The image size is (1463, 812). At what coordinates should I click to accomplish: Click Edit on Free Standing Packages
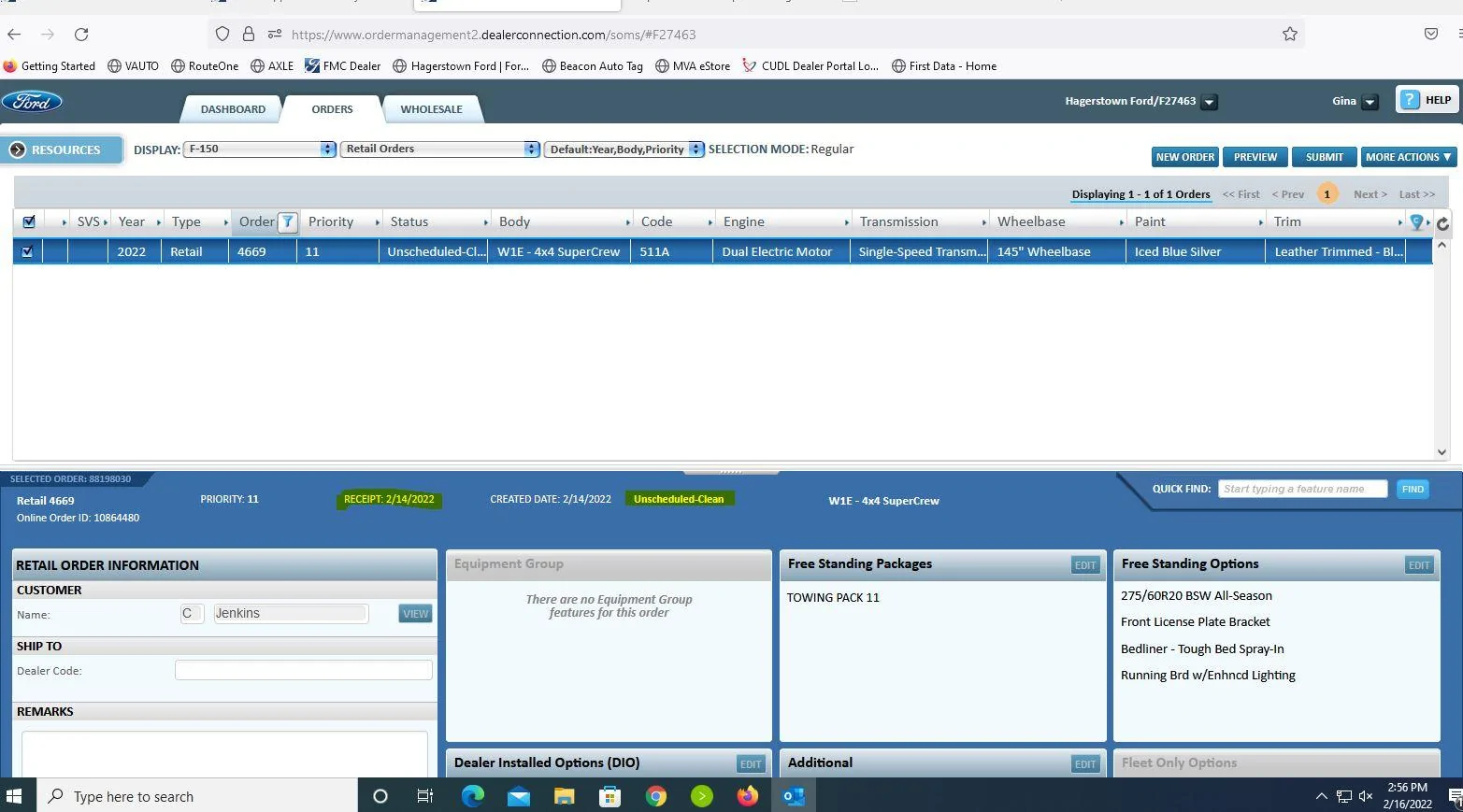pyautogui.click(x=1084, y=565)
